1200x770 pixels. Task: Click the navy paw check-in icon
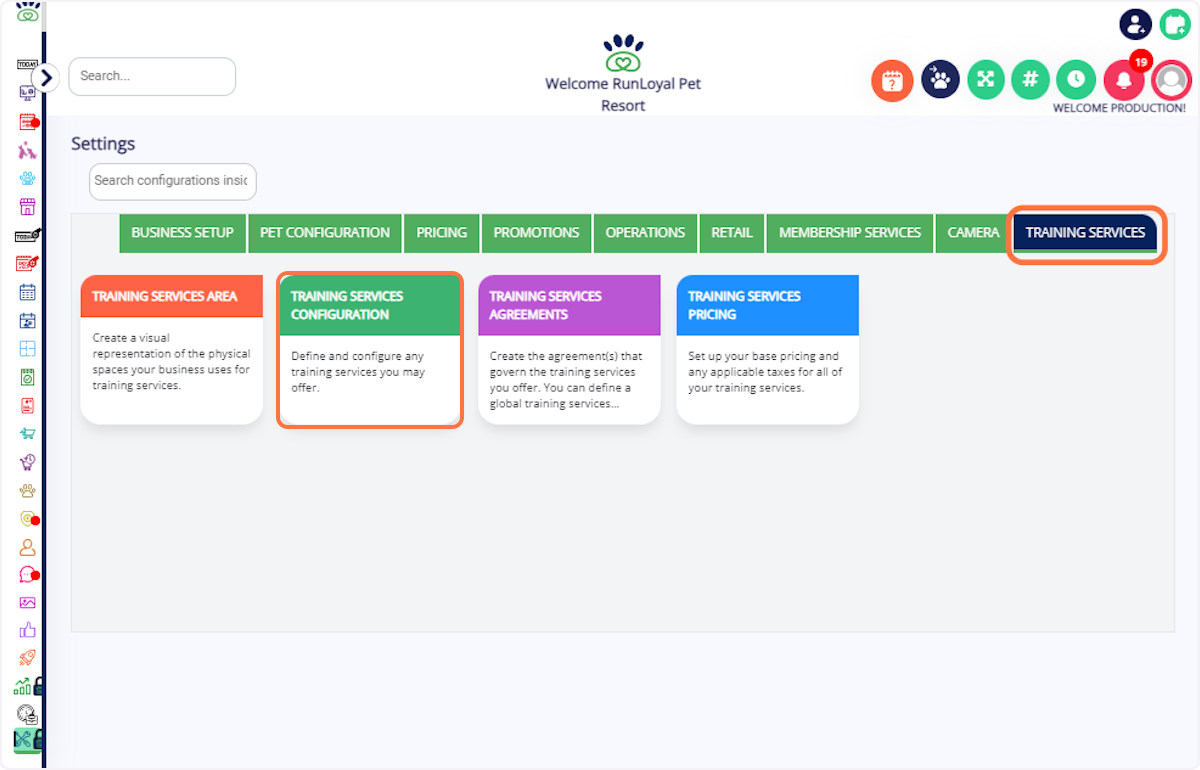[939, 80]
